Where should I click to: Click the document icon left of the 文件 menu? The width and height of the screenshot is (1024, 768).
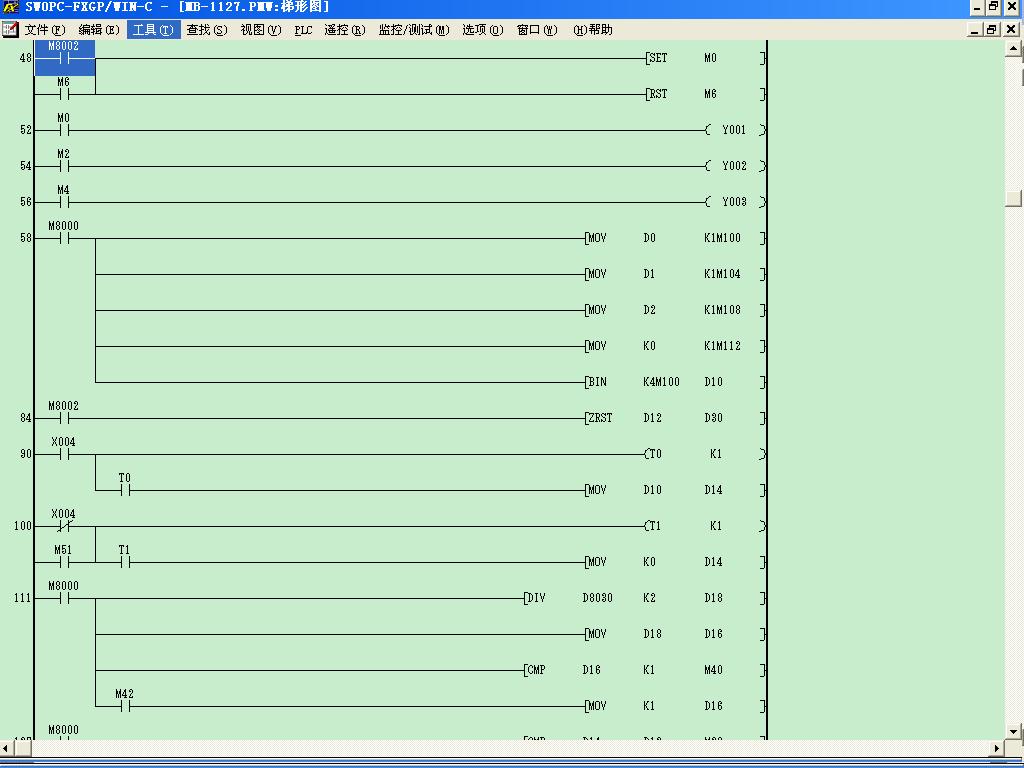[10, 30]
